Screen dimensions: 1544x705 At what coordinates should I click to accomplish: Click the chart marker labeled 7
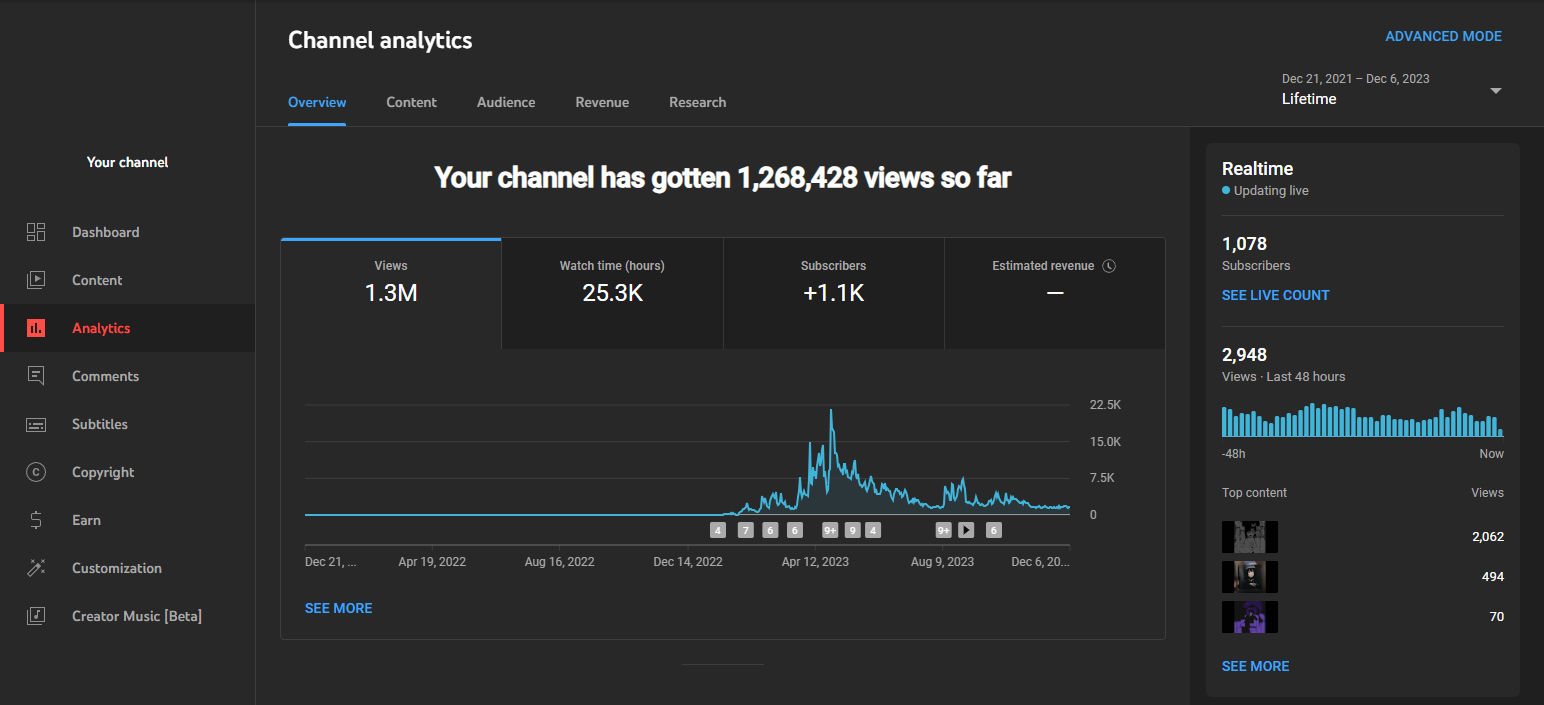746,530
